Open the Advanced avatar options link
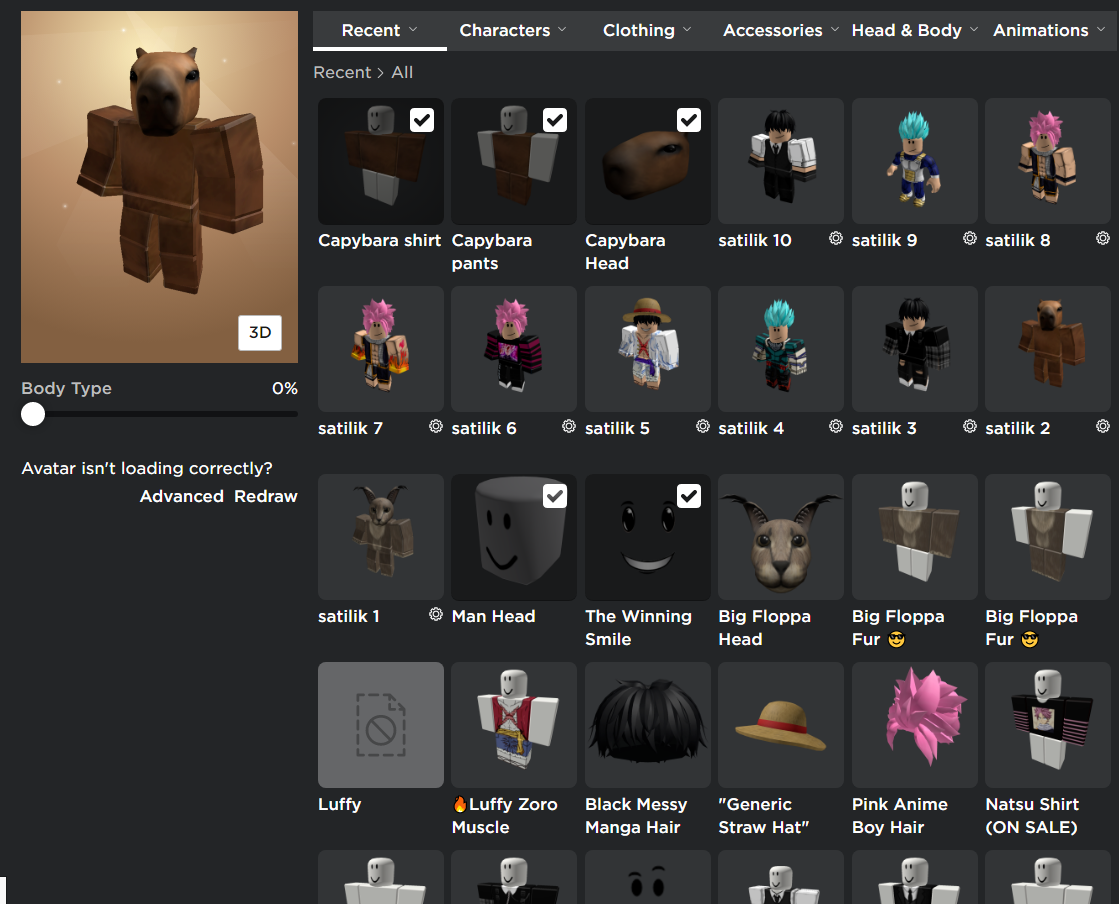The image size is (1119, 904). 181,496
